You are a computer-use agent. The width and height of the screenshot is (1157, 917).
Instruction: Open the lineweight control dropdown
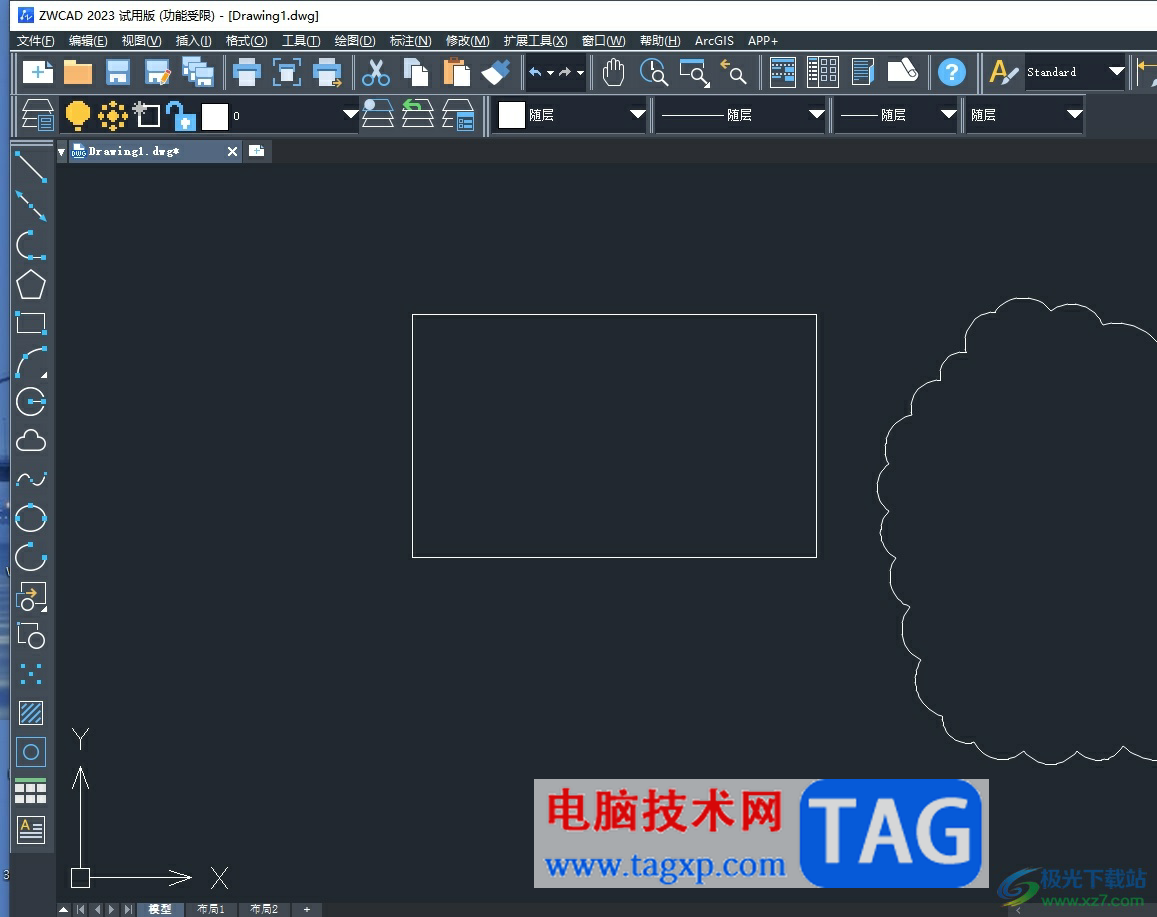tap(949, 114)
